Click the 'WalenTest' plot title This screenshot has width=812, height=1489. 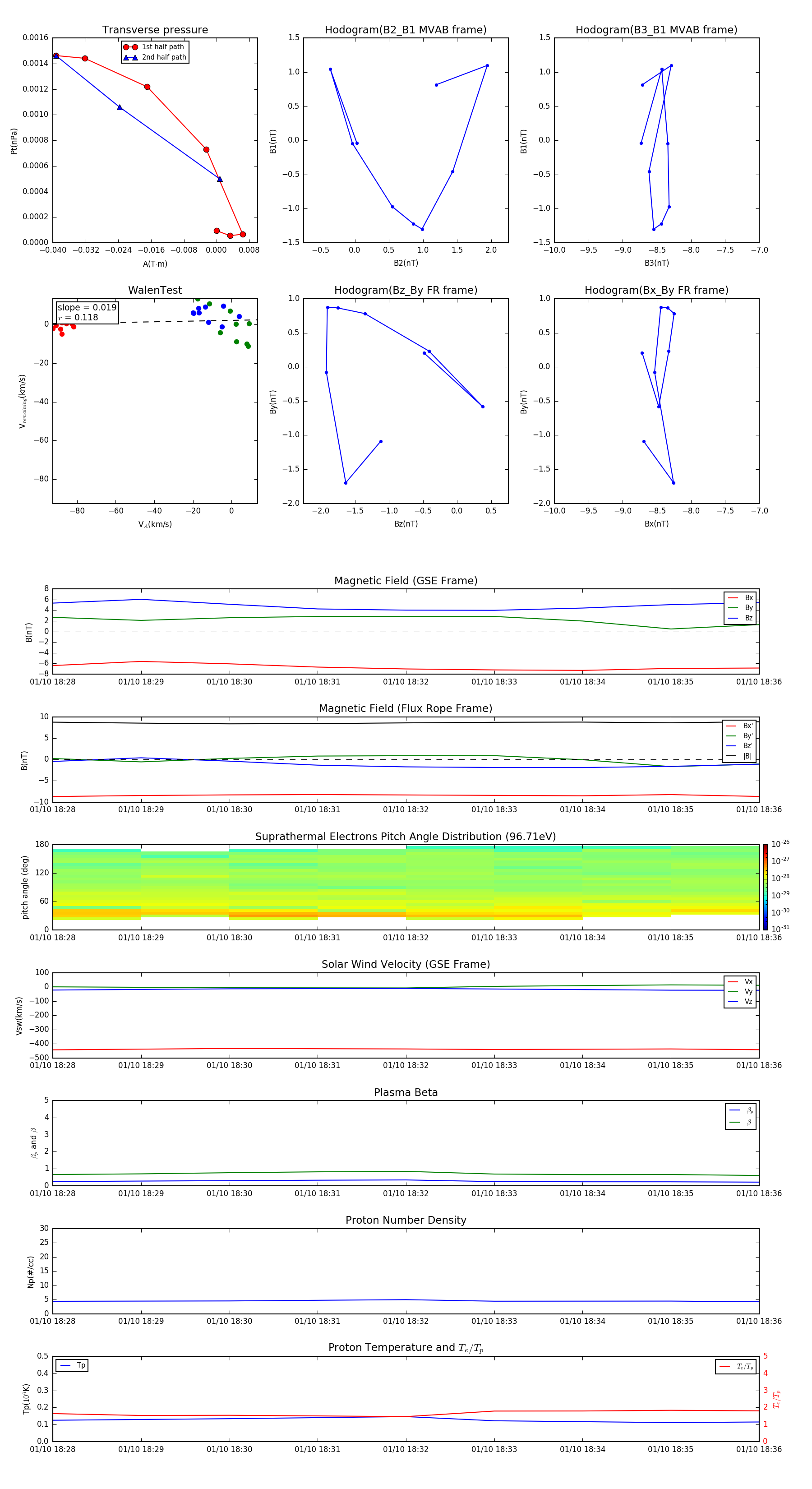[x=155, y=290]
